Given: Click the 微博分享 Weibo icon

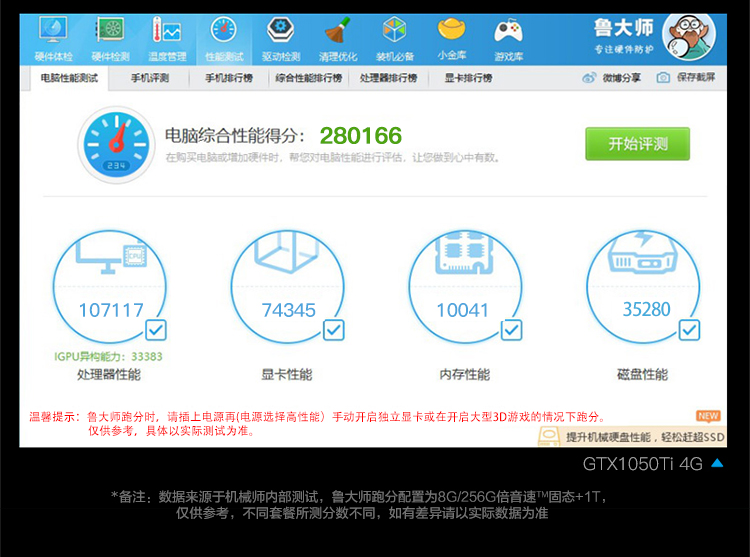Looking at the screenshot, I should pyautogui.click(x=589, y=77).
